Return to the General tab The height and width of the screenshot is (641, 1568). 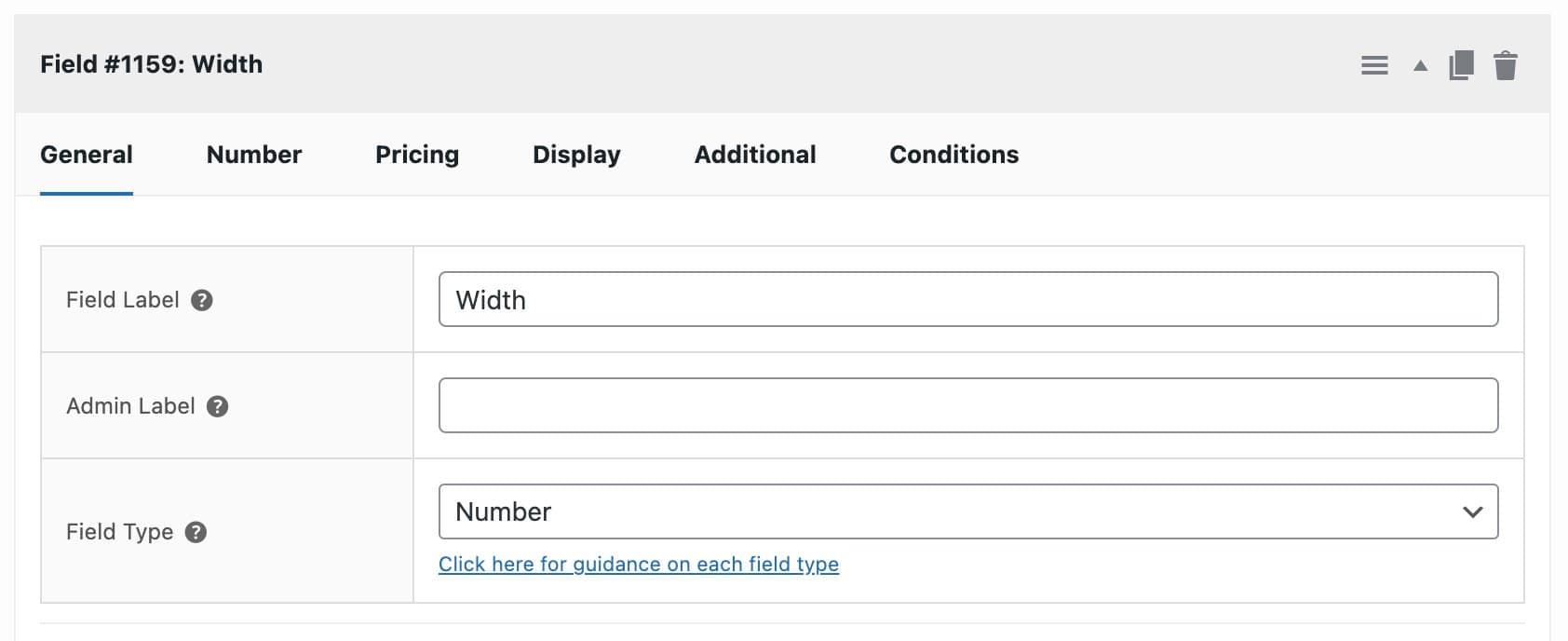click(86, 155)
